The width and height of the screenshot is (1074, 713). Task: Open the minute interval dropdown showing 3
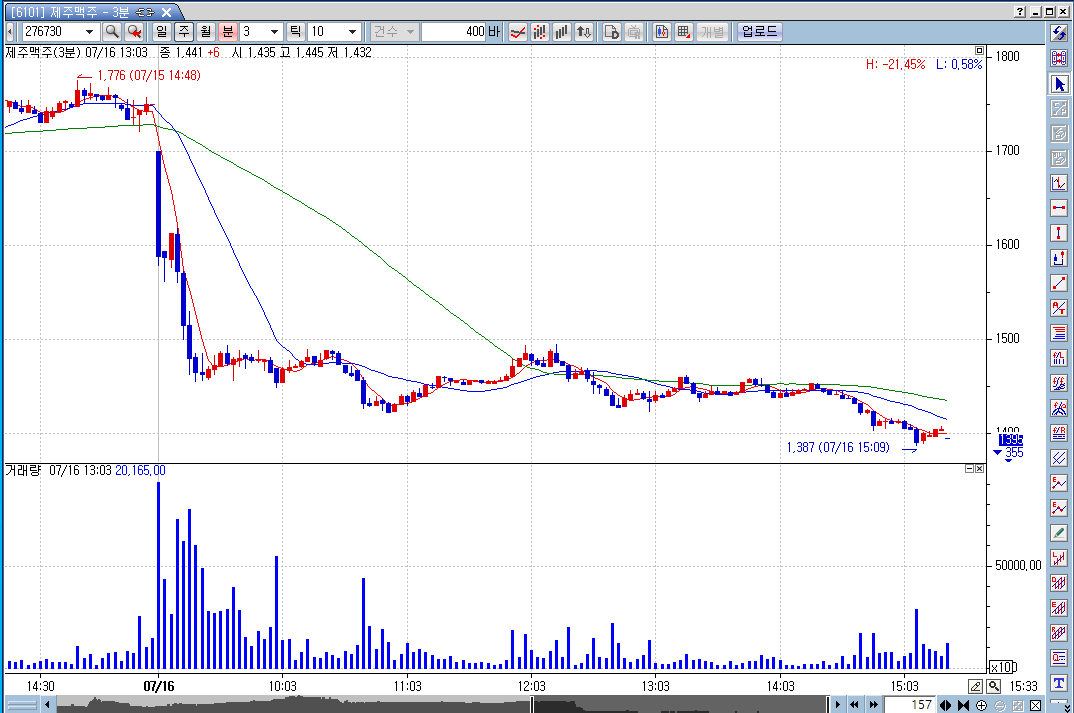click(275, 31)
